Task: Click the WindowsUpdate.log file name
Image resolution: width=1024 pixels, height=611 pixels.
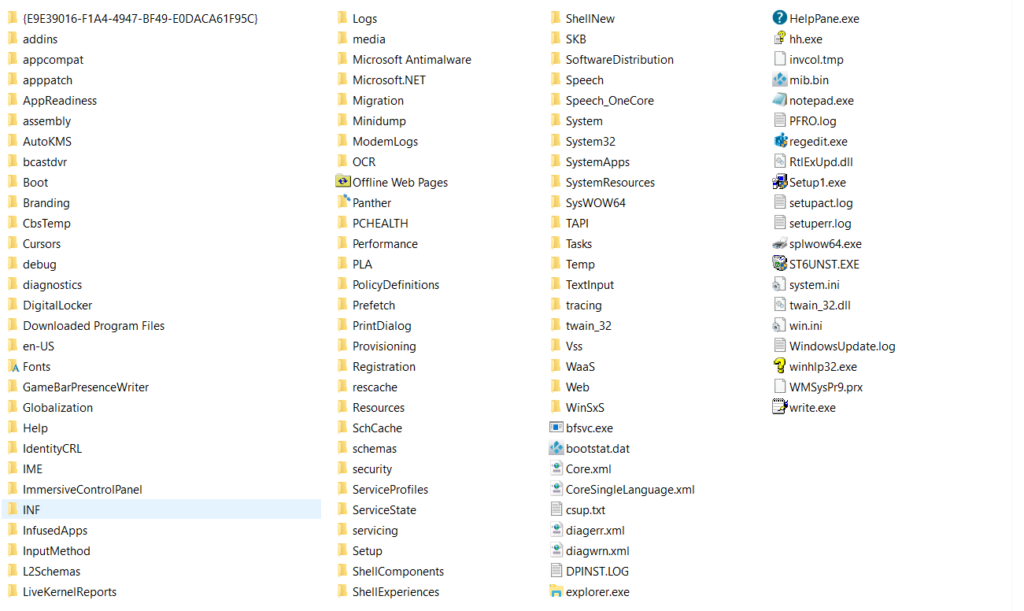Action: pos(842,346)
